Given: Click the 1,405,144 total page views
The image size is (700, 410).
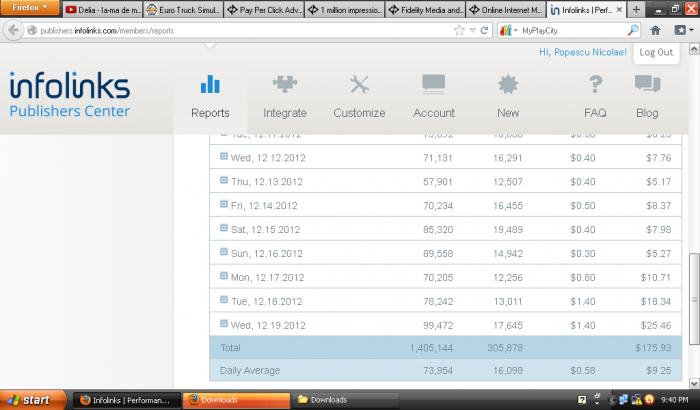Looking at the screenshot, I should pyautogui.click(x=431, y=347).
